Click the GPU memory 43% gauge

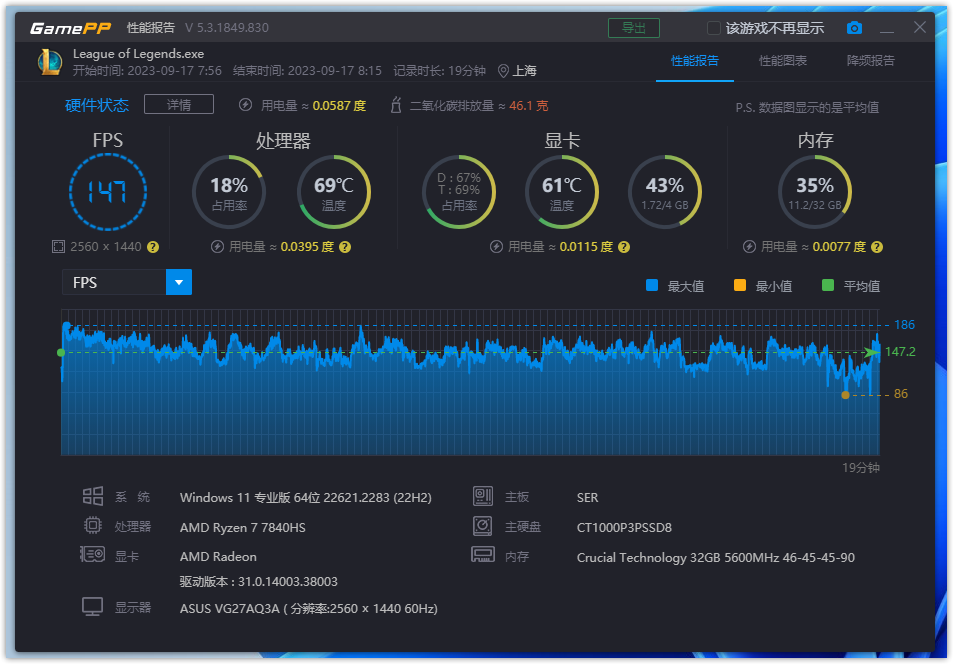[665, 192]
